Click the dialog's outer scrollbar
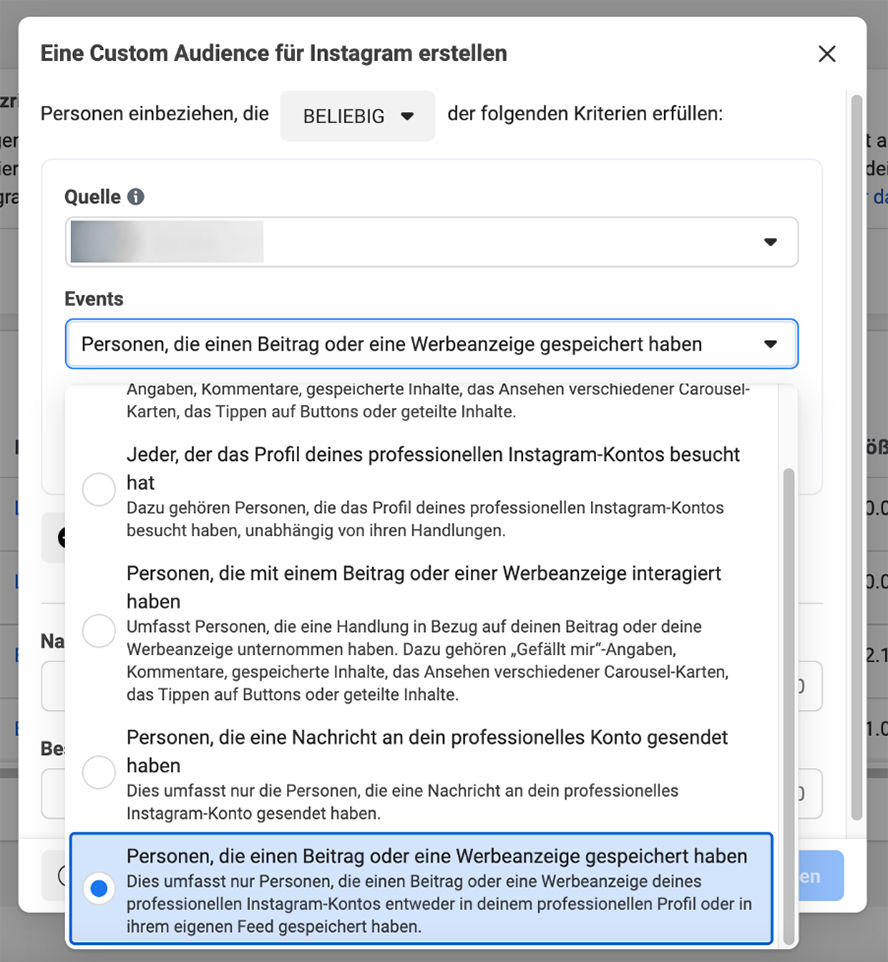 857,457
